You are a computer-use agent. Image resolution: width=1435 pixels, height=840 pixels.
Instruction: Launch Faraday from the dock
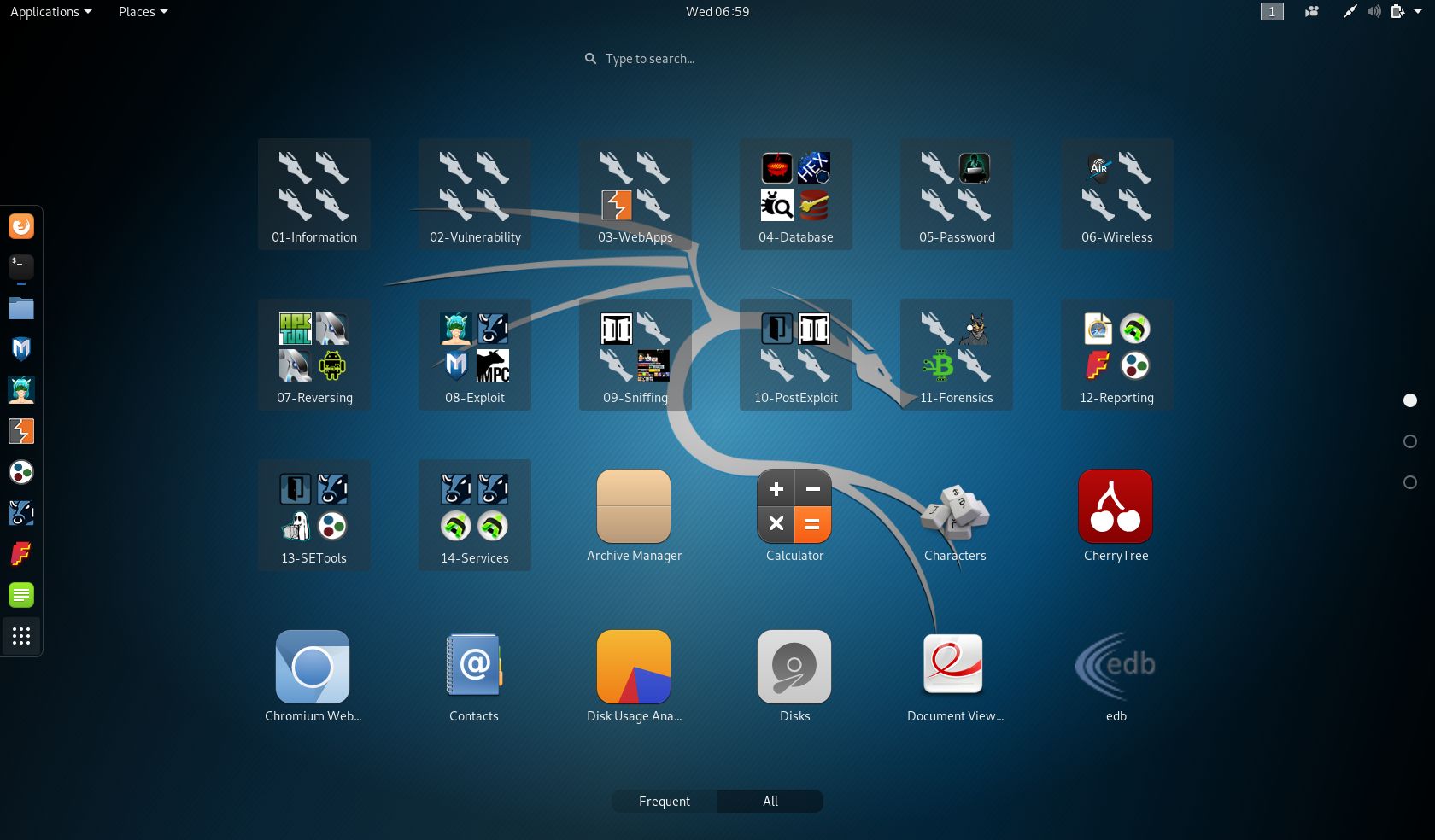(x=21, y=554)
